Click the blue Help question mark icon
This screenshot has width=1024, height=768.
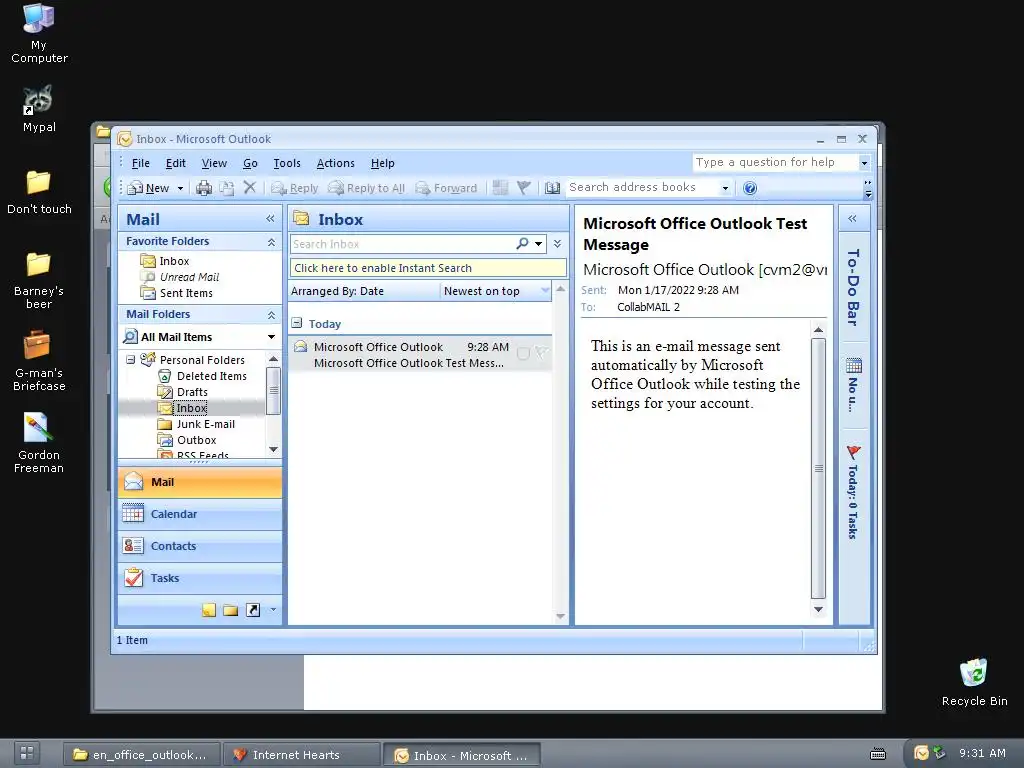pyautogui.click(x=750, y=188)
